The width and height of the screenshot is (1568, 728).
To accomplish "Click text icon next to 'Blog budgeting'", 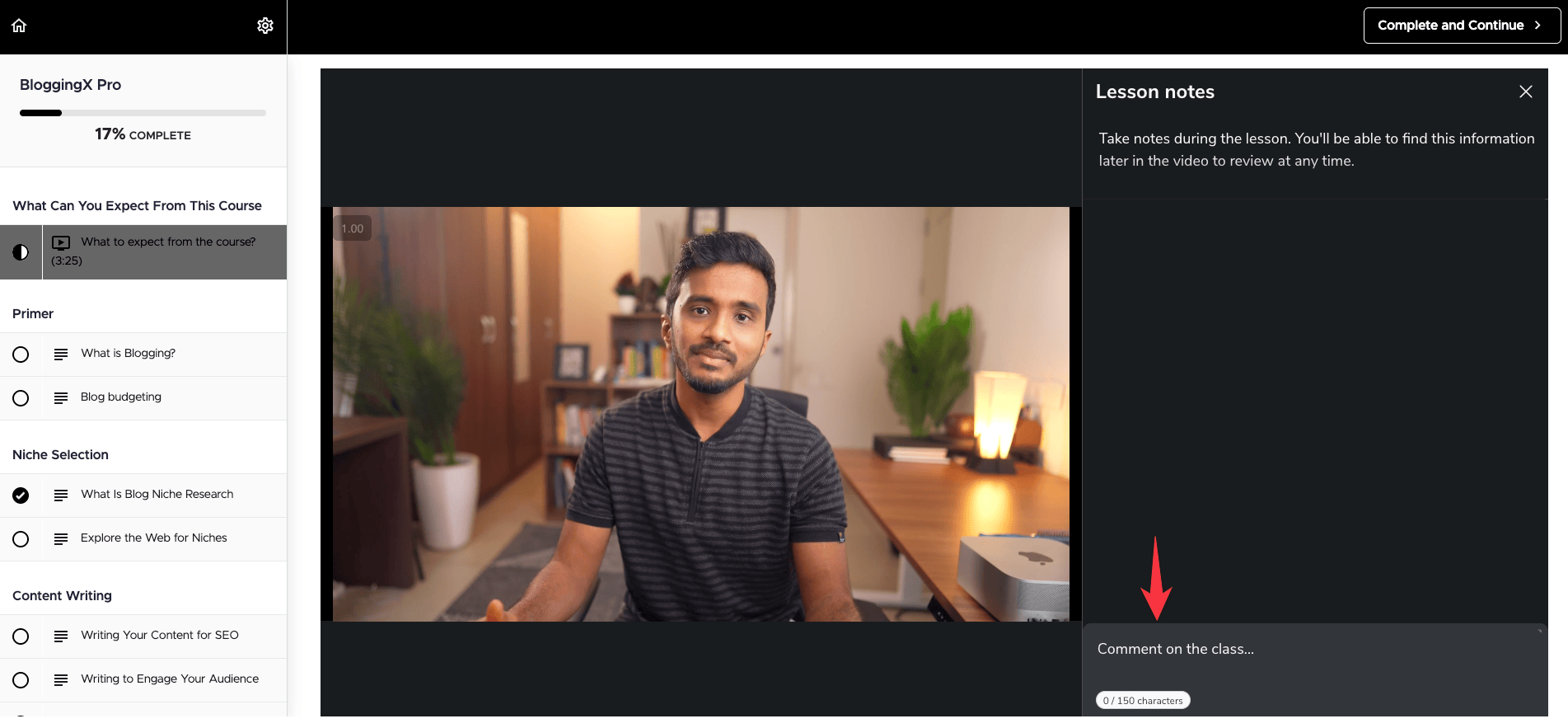I will coord(61,398).
